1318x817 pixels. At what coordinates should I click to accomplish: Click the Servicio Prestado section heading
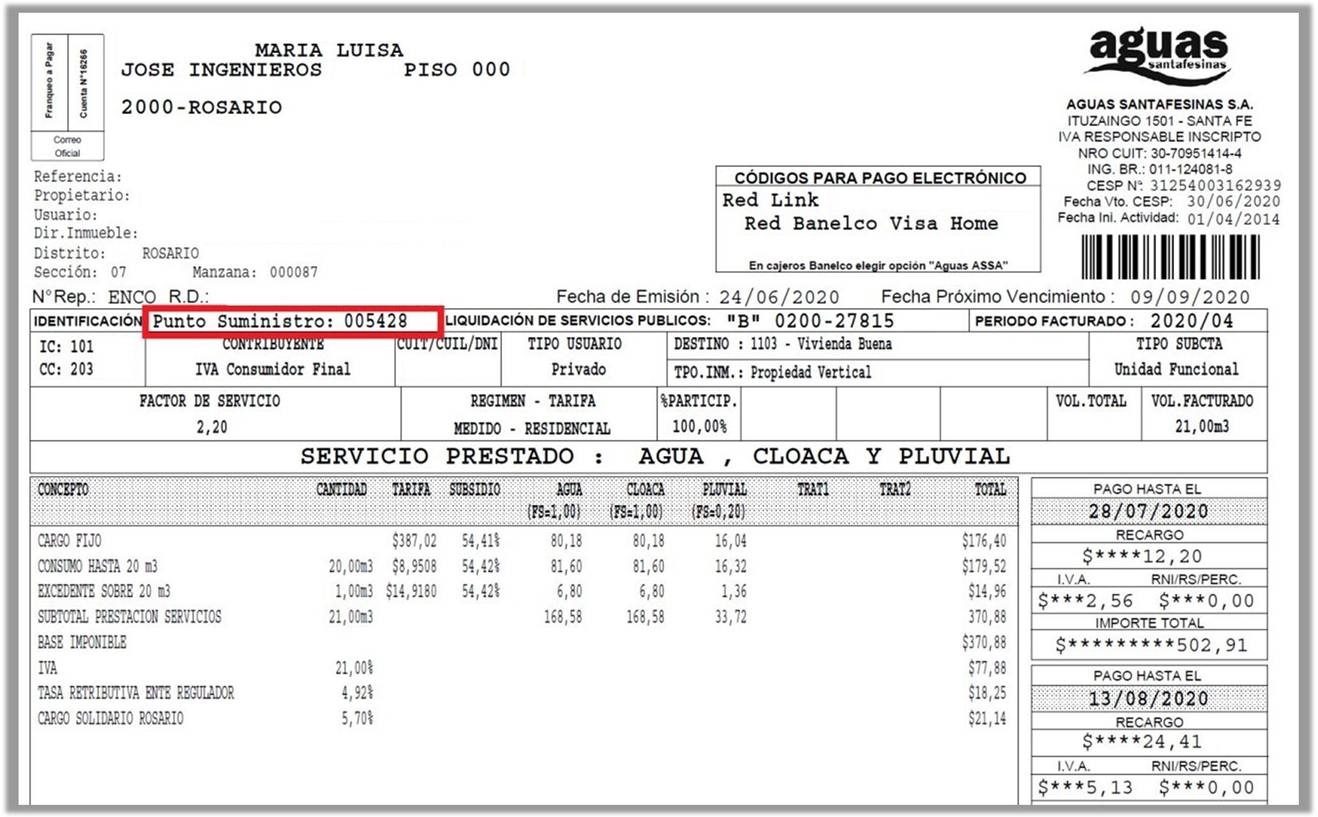tap(655, 457)
